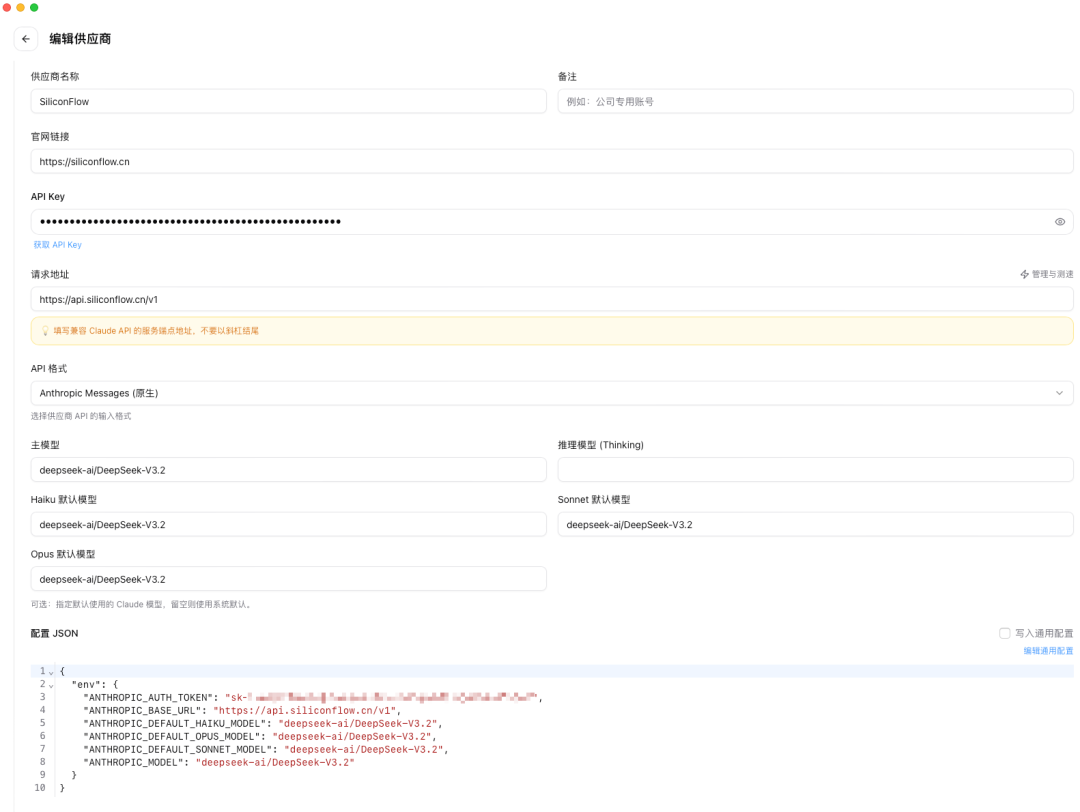Click the "env" key in JSON editor
The height and width of the screenshot is (812, 1080).
click(x=86, y=685)
